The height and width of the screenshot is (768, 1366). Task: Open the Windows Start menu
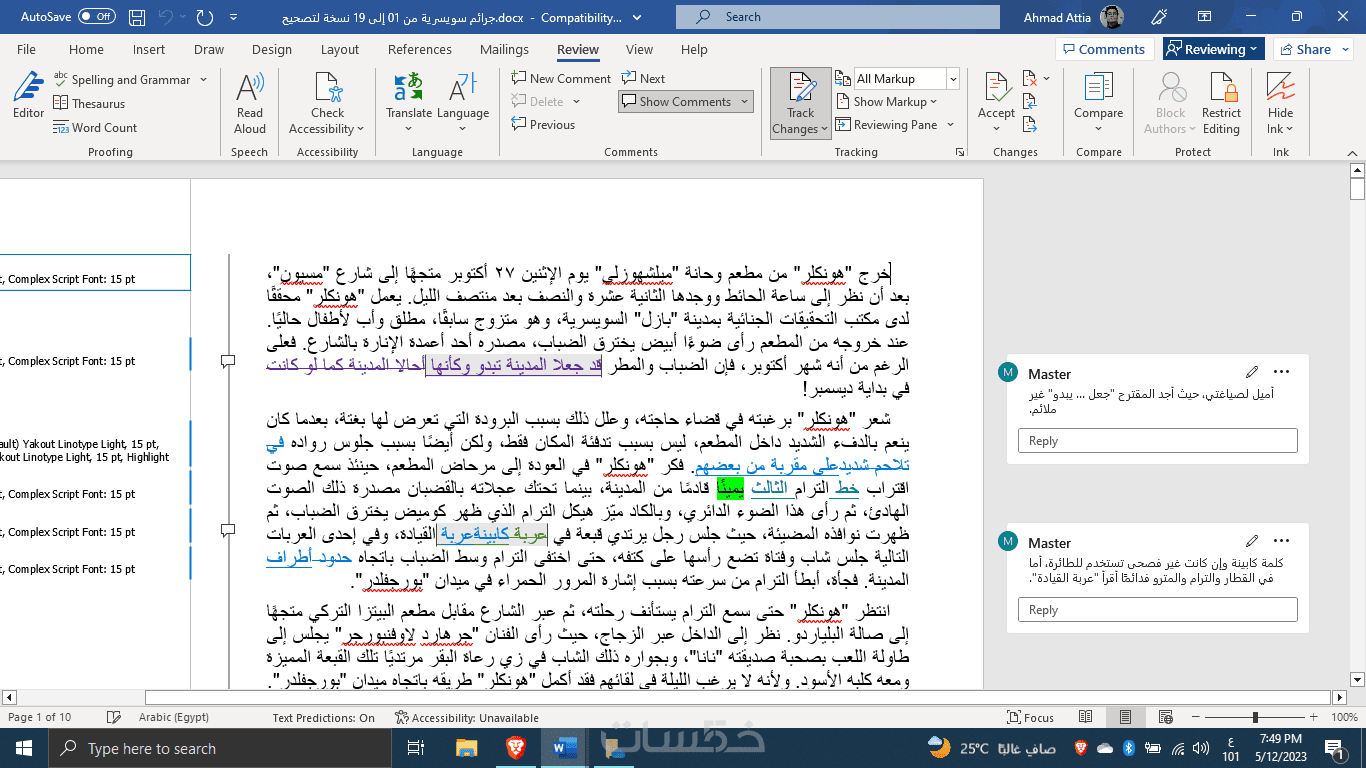coord(24,748)
